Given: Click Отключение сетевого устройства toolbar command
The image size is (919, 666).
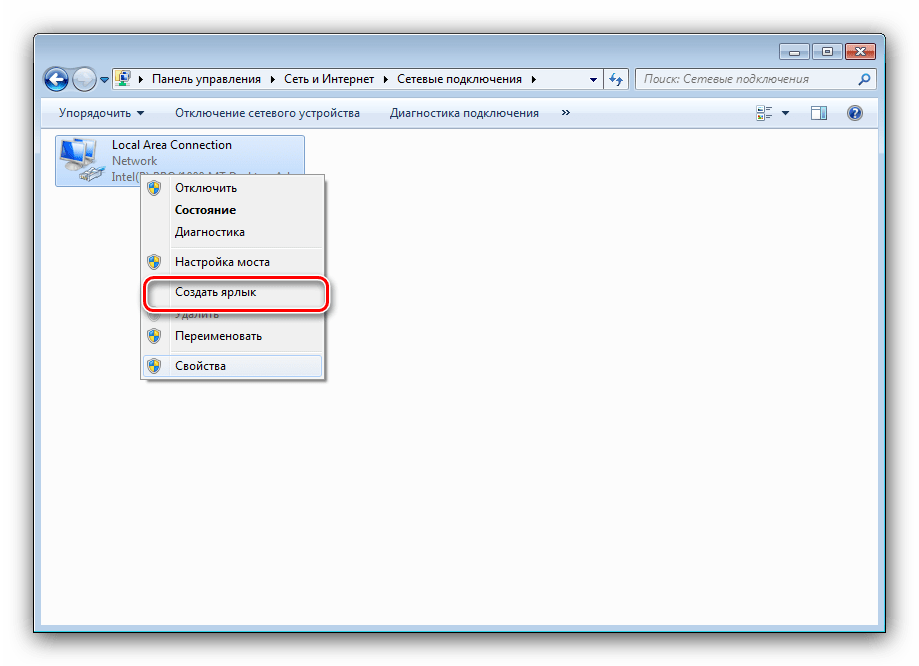Looking at the screenshot, I should click(x=267, y=113).
